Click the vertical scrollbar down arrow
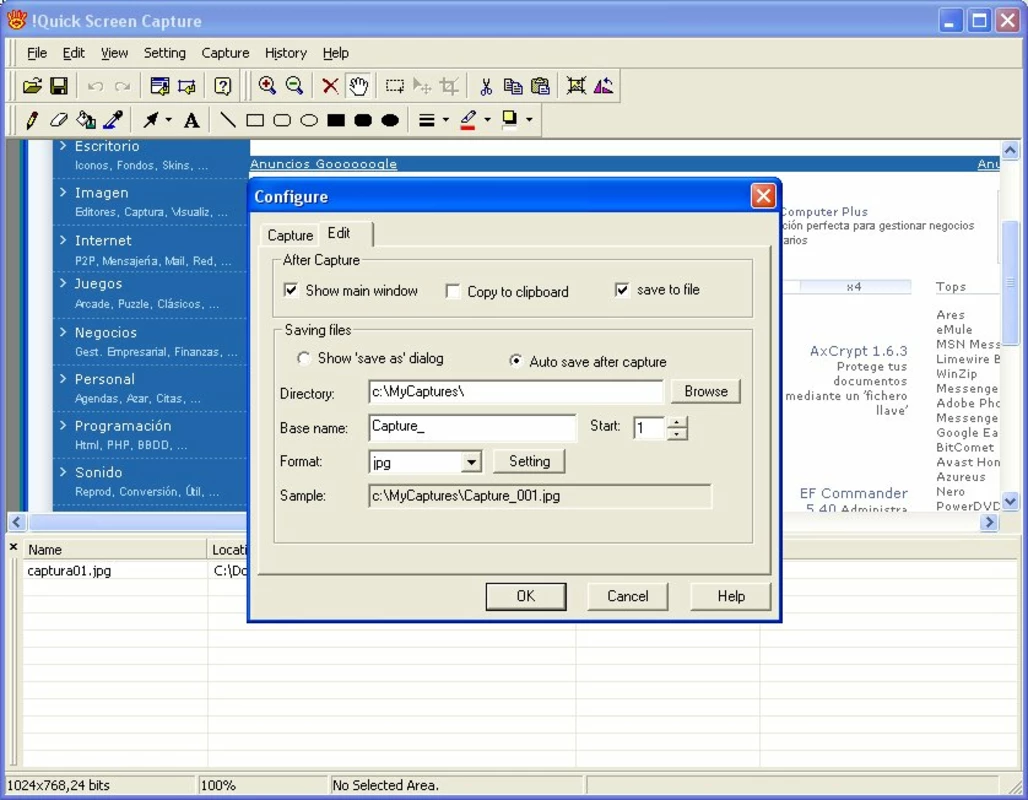Viewport: 1028px width, 800px height. (1010, 502)
